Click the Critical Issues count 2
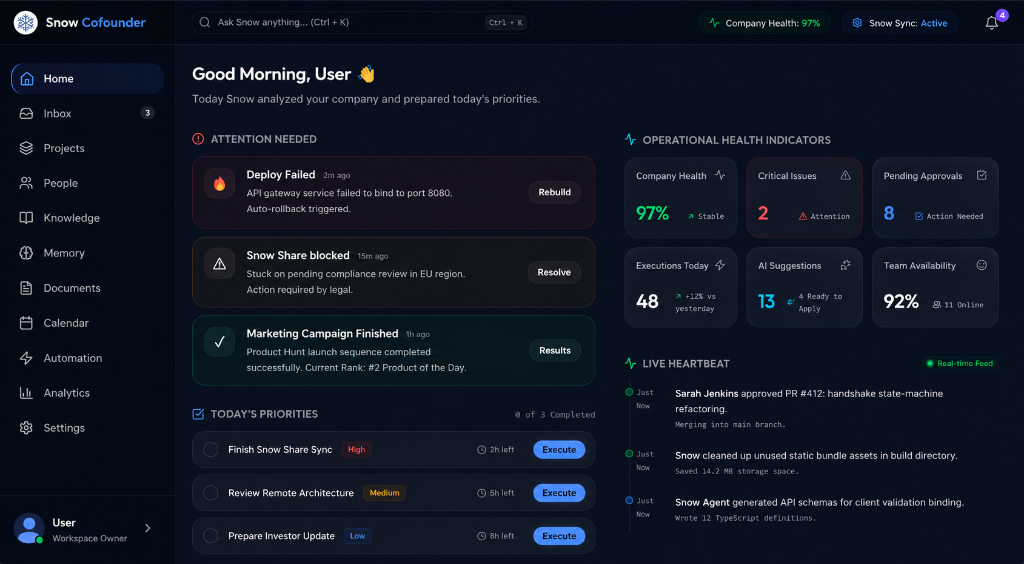The height and width of the screenshot is (564, 1024). [x=763, y=213]
